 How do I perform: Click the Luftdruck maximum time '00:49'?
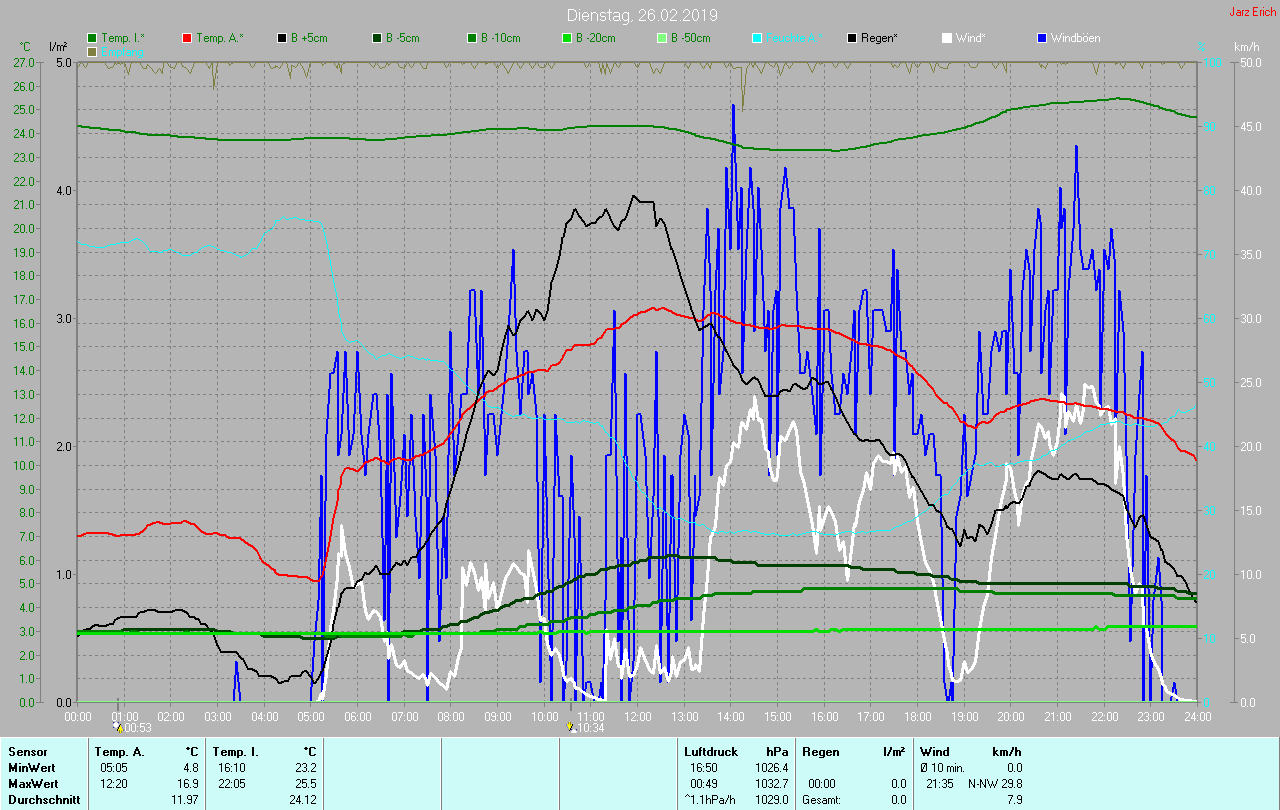(702, 783)
